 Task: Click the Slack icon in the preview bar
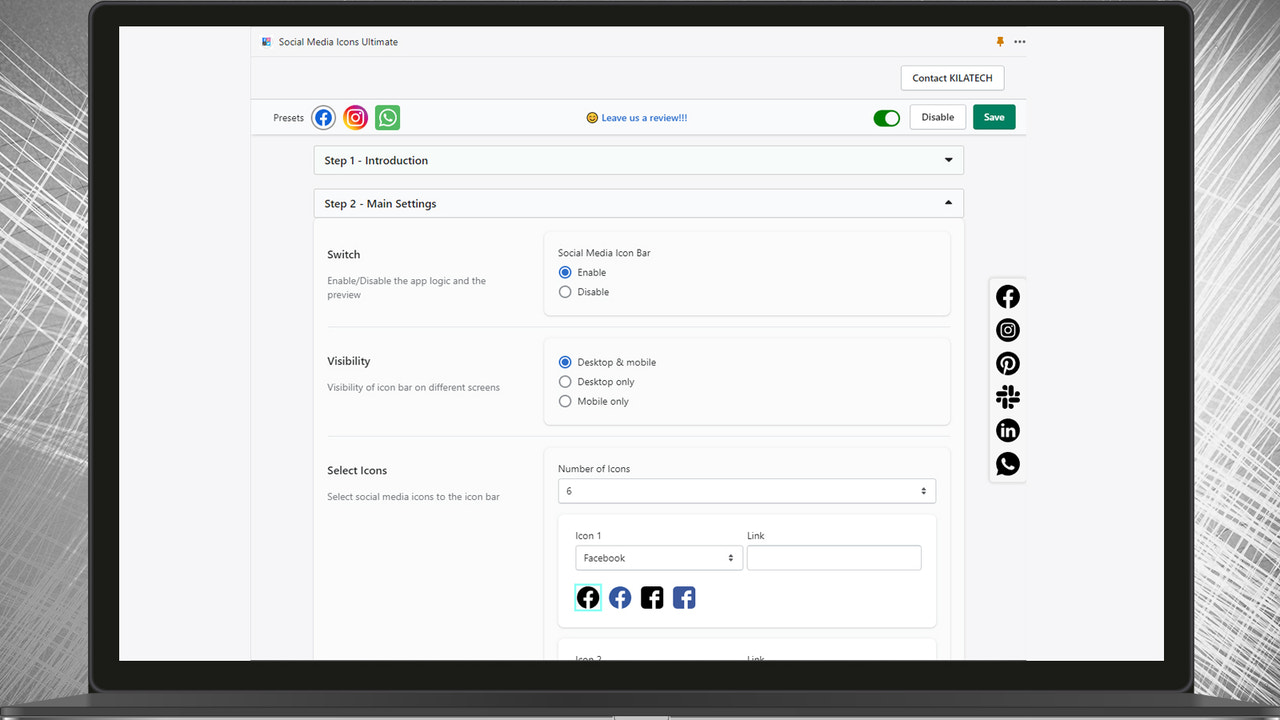1007,397
